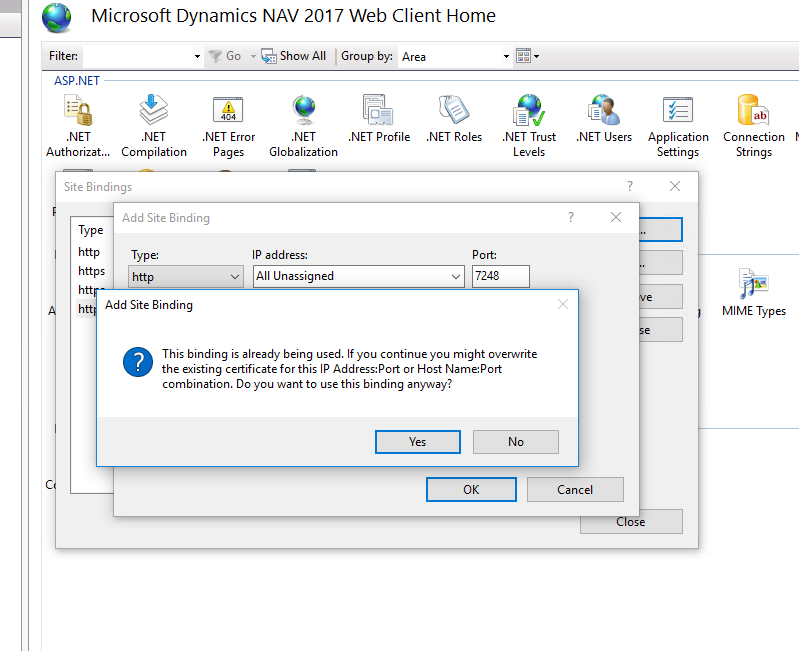799x651 pixels.
Task: Open the MIME Types feature
Action: [754, 292]
